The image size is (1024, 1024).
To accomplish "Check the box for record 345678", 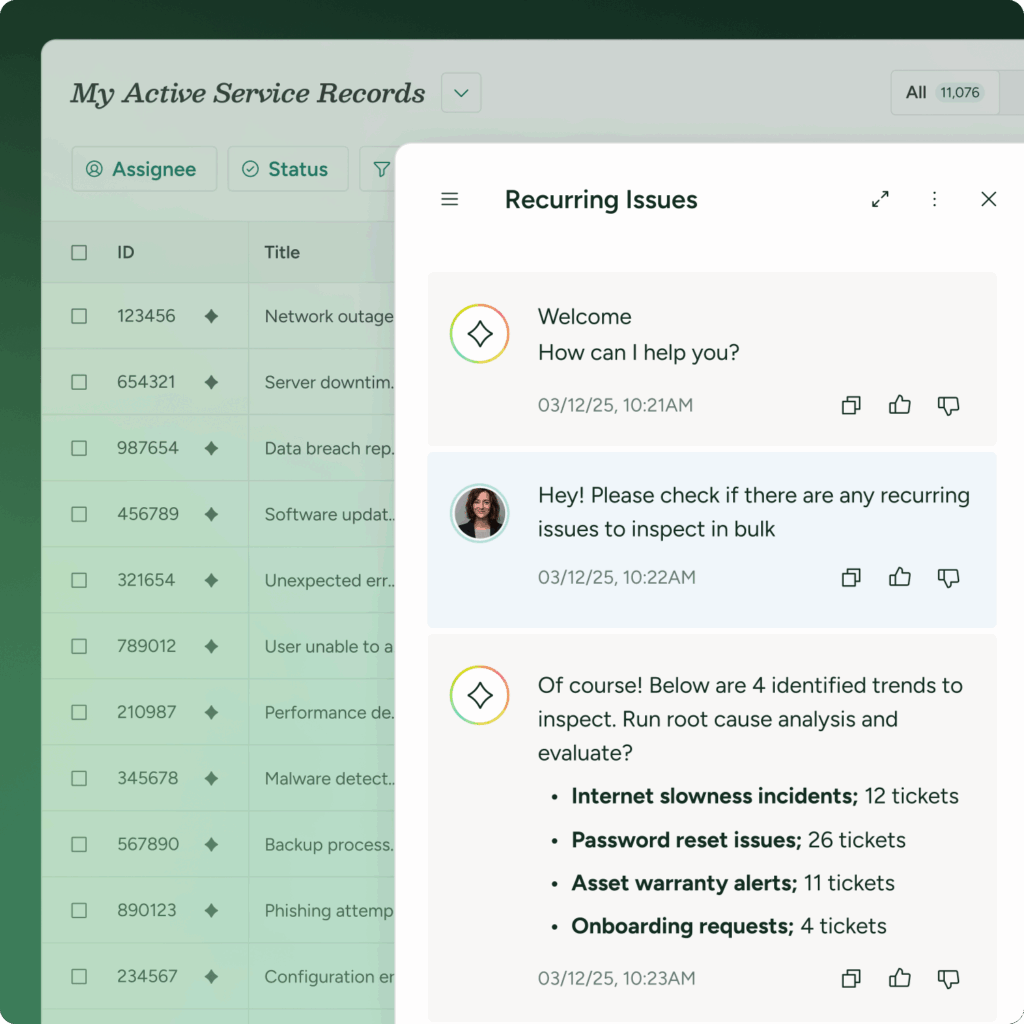I will point(79,778).
